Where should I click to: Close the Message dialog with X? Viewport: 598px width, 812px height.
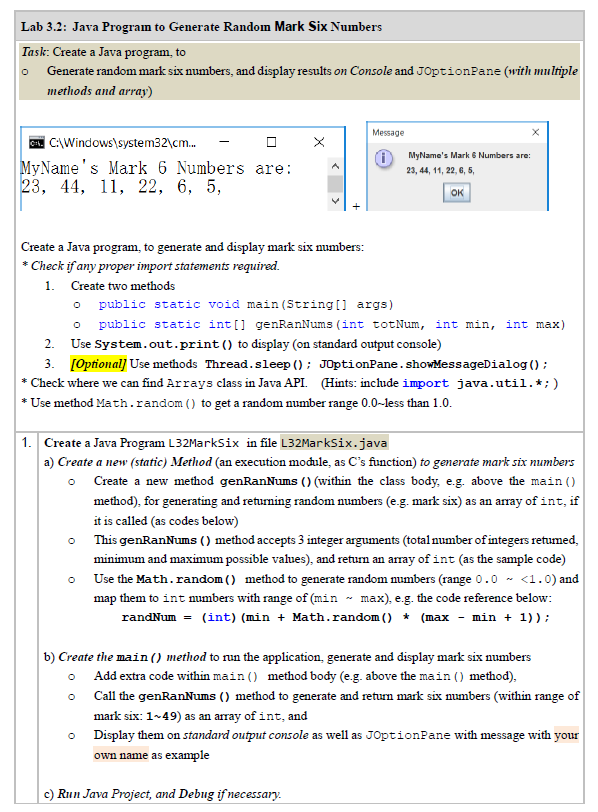pos(535,133)
